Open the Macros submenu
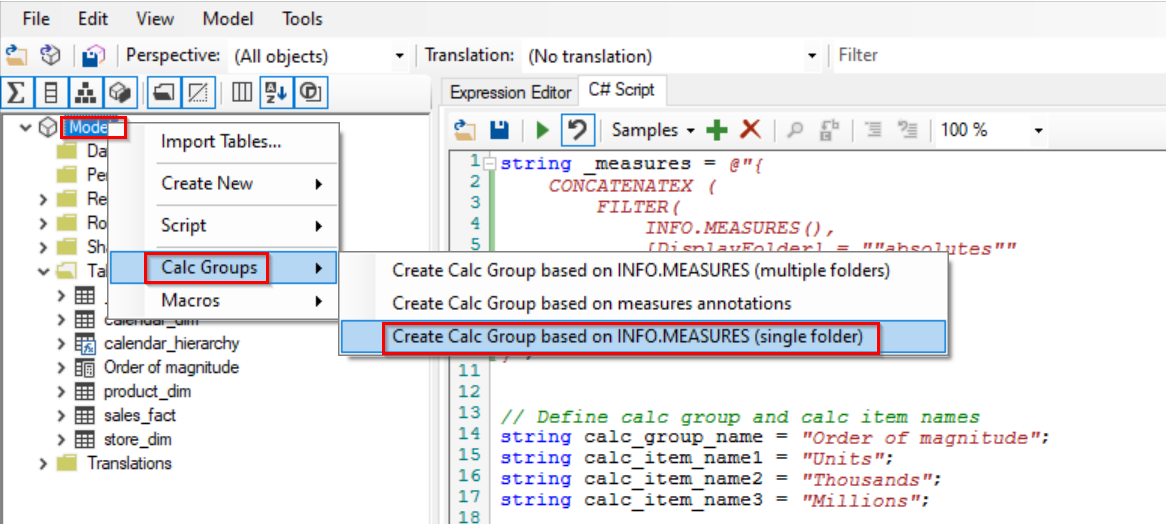 [x=223, y=300]
